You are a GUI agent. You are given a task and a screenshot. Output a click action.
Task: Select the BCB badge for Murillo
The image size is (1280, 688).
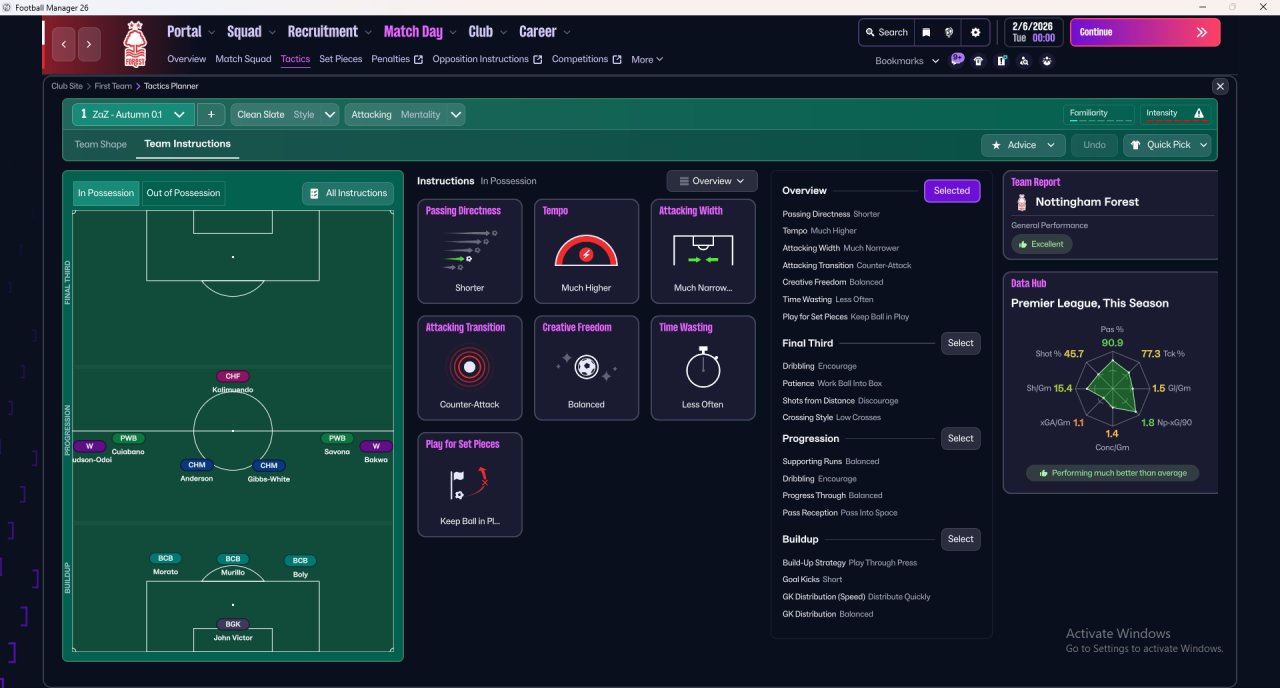[x=232, y=559]
